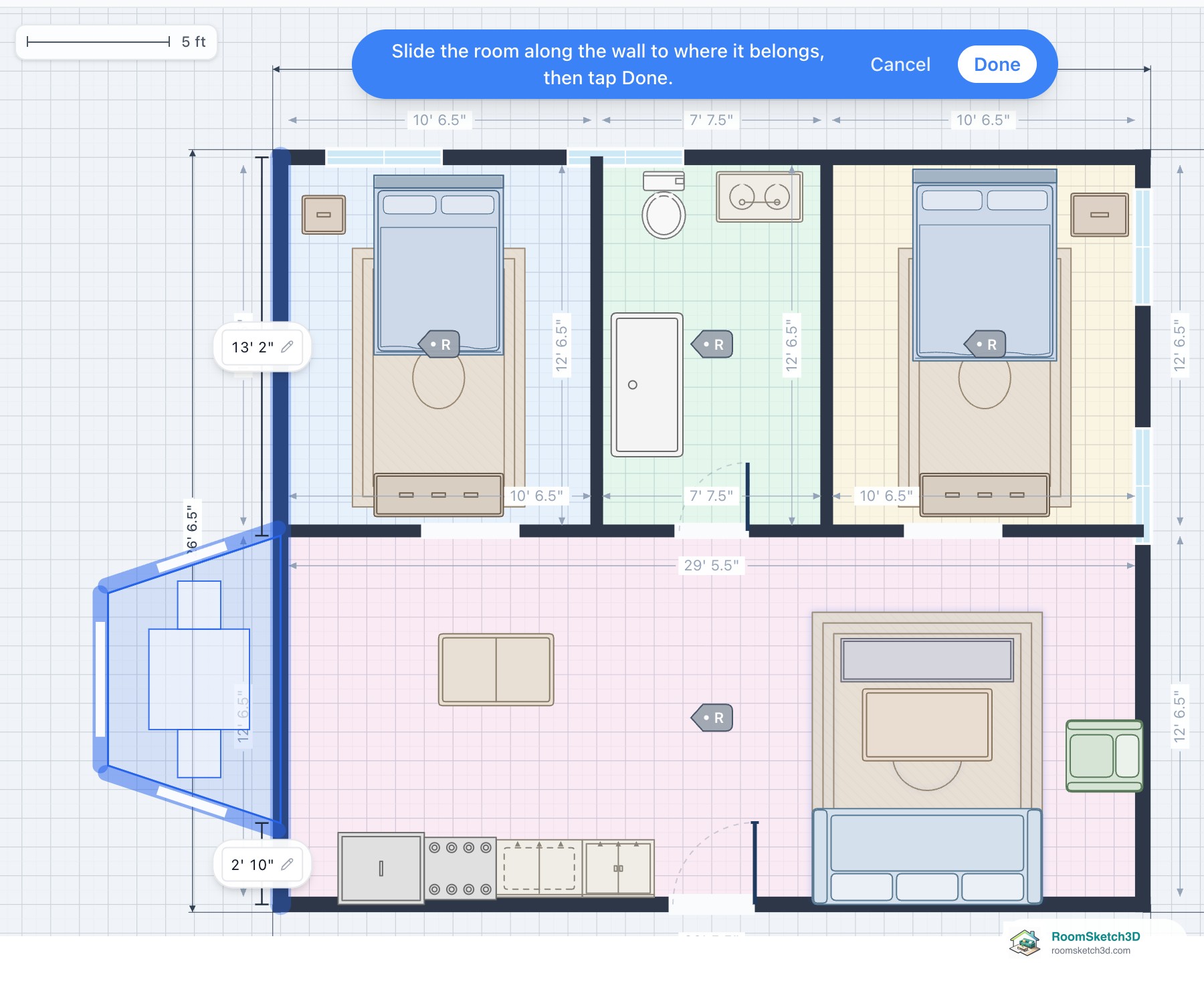Select the dresser in the left bedroom
This screenshot has height=983, width=1204.
coord(439,495)
